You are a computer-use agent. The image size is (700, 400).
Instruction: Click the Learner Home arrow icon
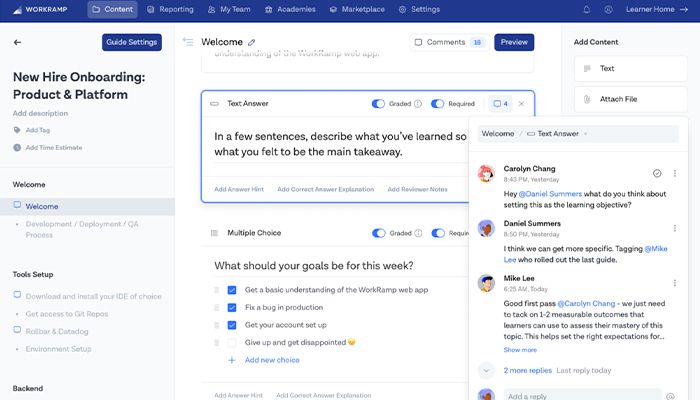pyautogui.click(x=684, y=9)
